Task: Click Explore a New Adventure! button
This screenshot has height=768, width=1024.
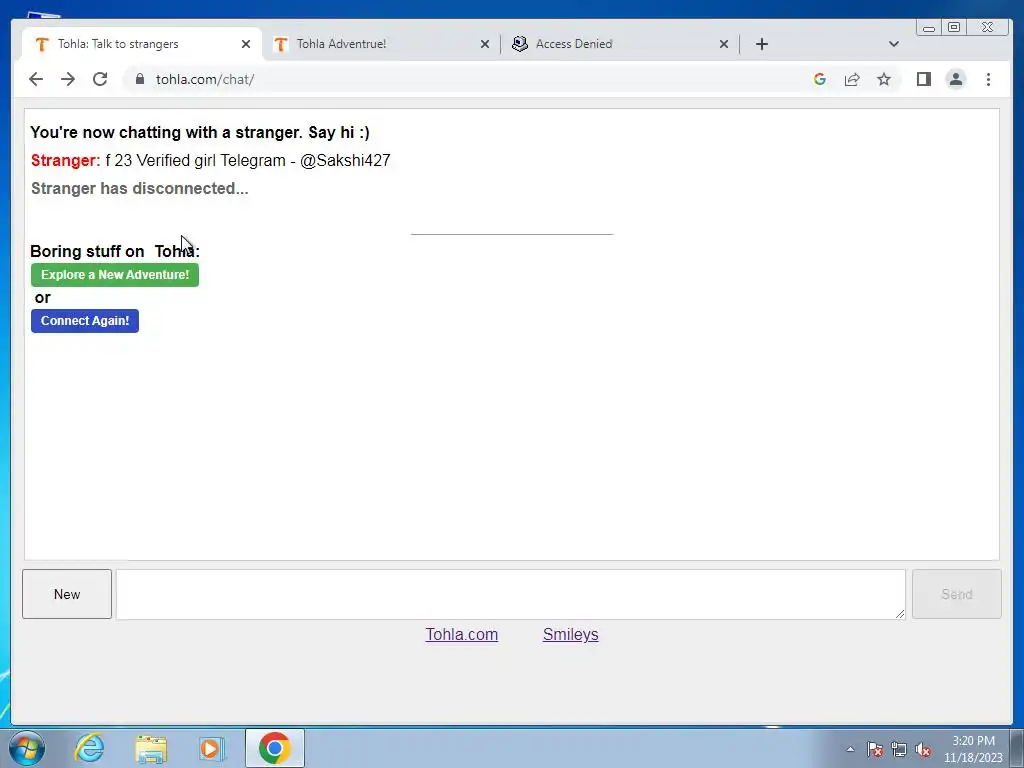Action: [115, 275]
